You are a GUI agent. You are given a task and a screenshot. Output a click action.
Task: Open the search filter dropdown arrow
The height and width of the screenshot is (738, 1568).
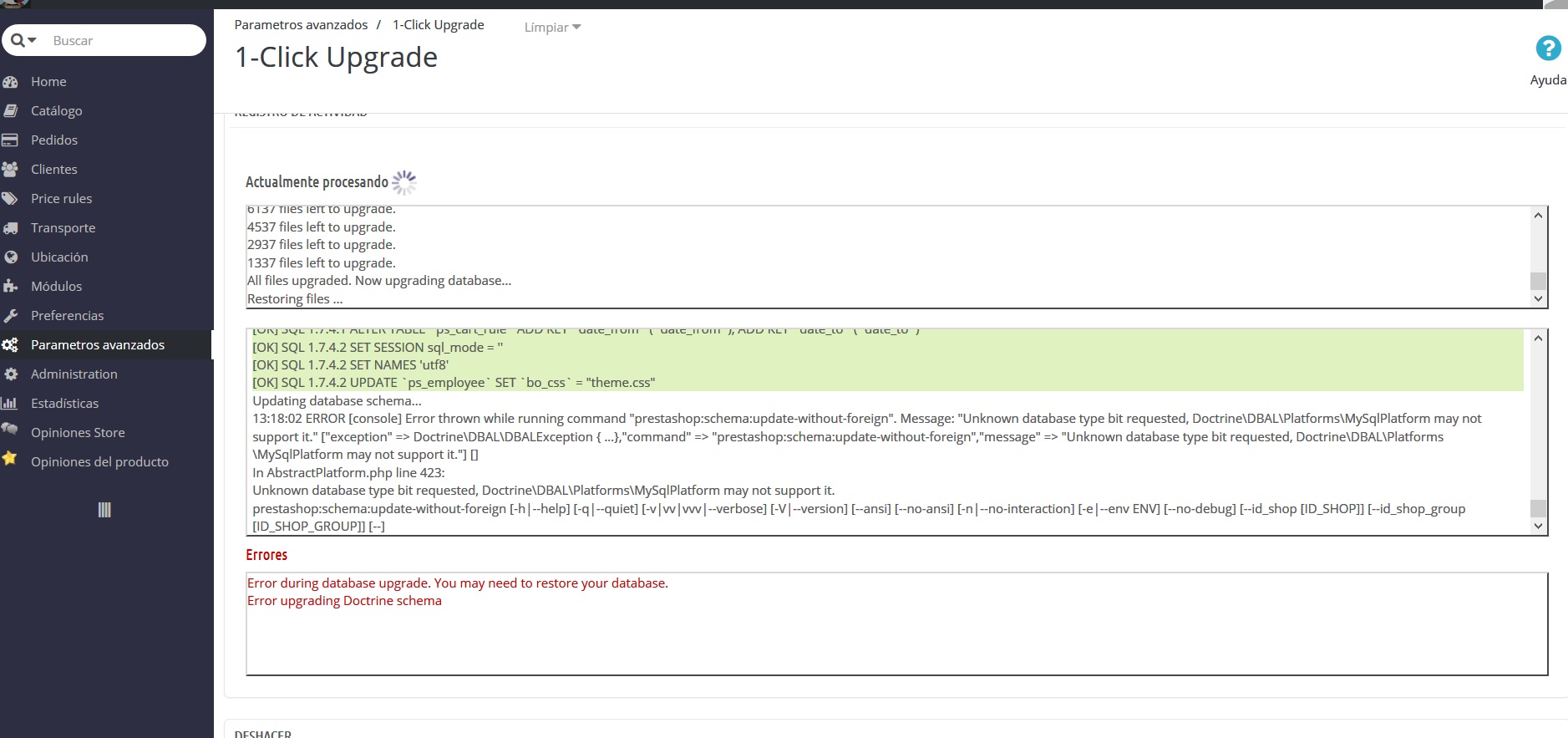pyautogui.click(x=32, y=40)
